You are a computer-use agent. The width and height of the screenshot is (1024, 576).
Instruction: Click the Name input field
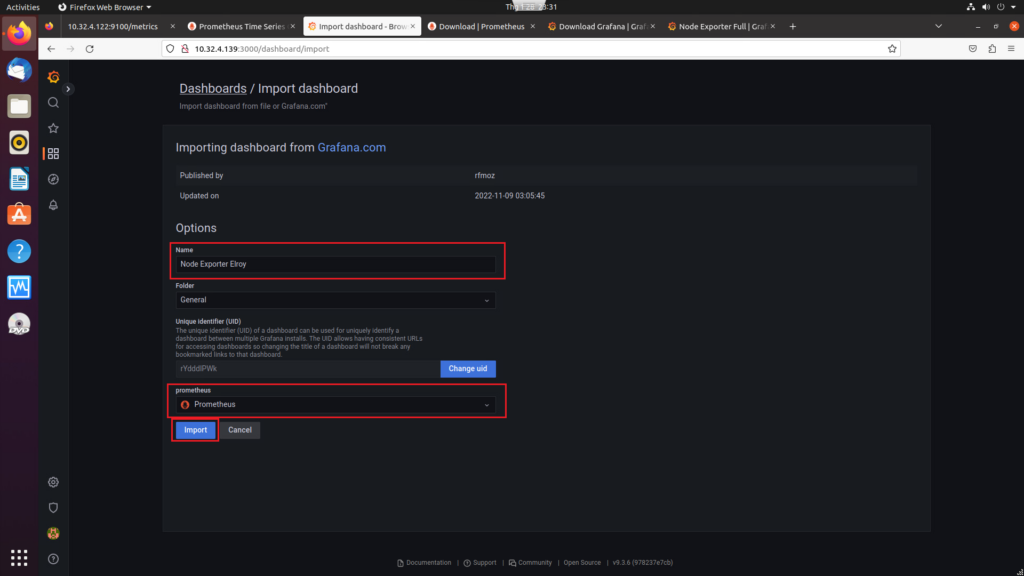point(335,264)
